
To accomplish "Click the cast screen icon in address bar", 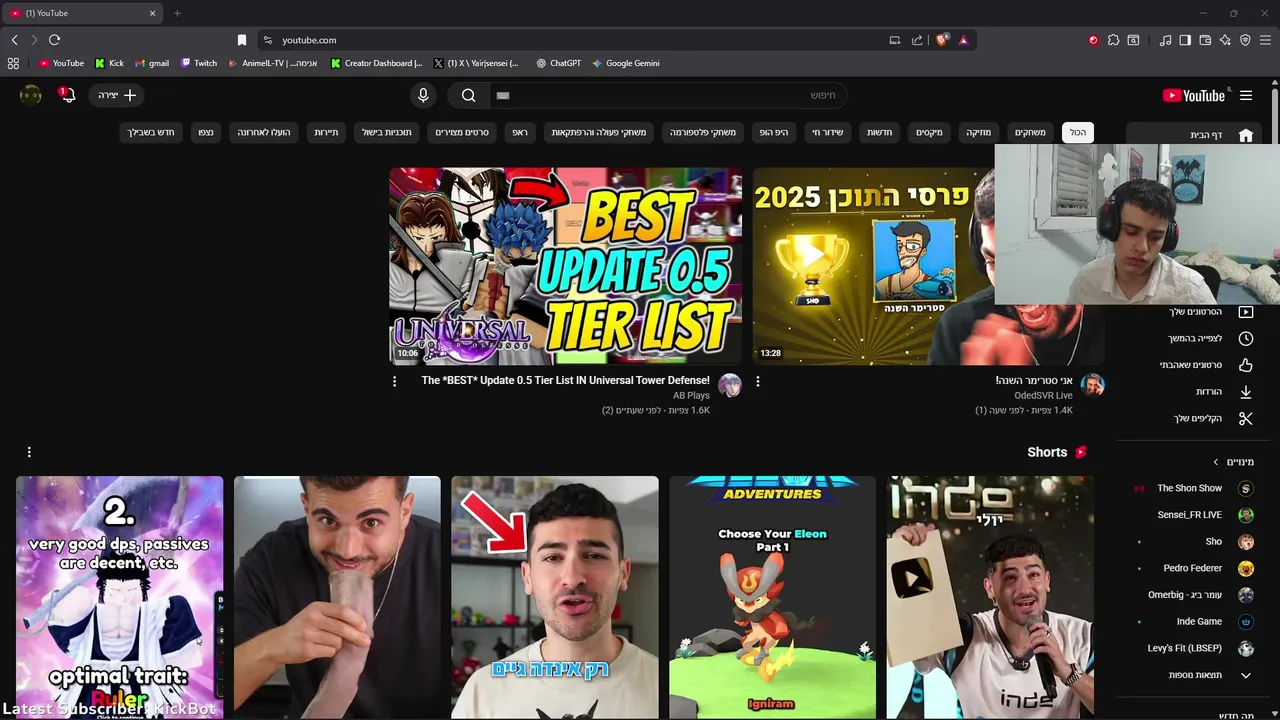I will (x=894, y=40).
